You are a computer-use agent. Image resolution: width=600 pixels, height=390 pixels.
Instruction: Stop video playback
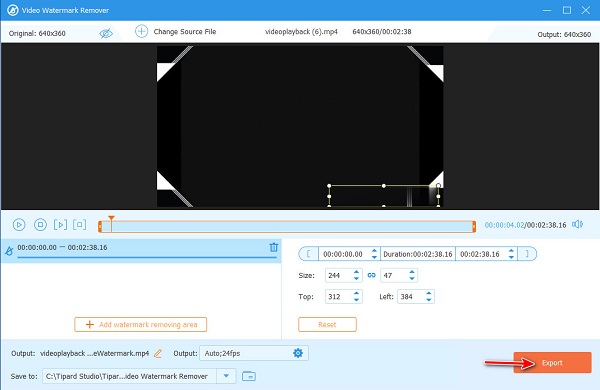click(40, 225)
